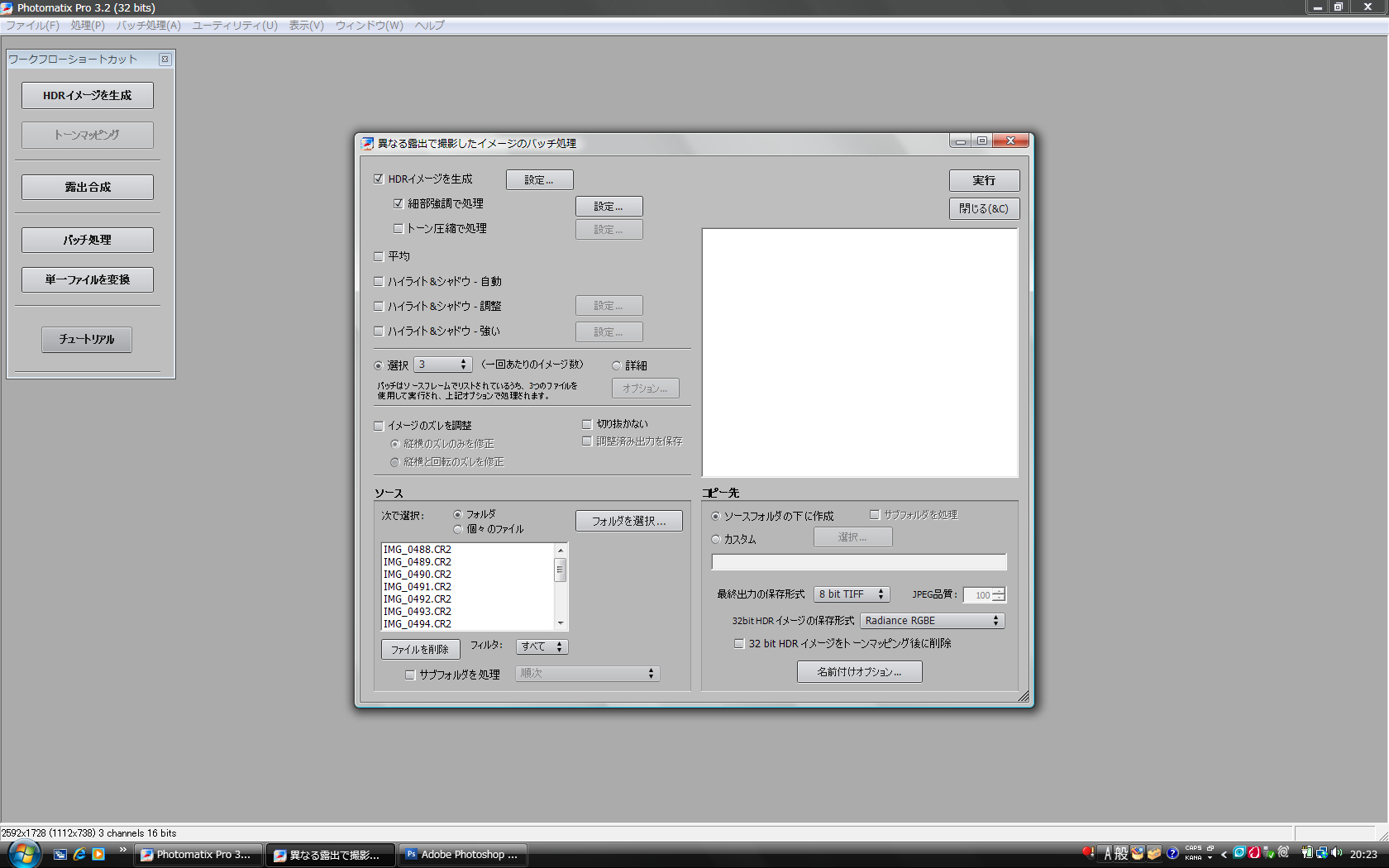Screen dimensions: 1389x868
Task: Click the teal eye tray icon
Action: point(1239,853)
